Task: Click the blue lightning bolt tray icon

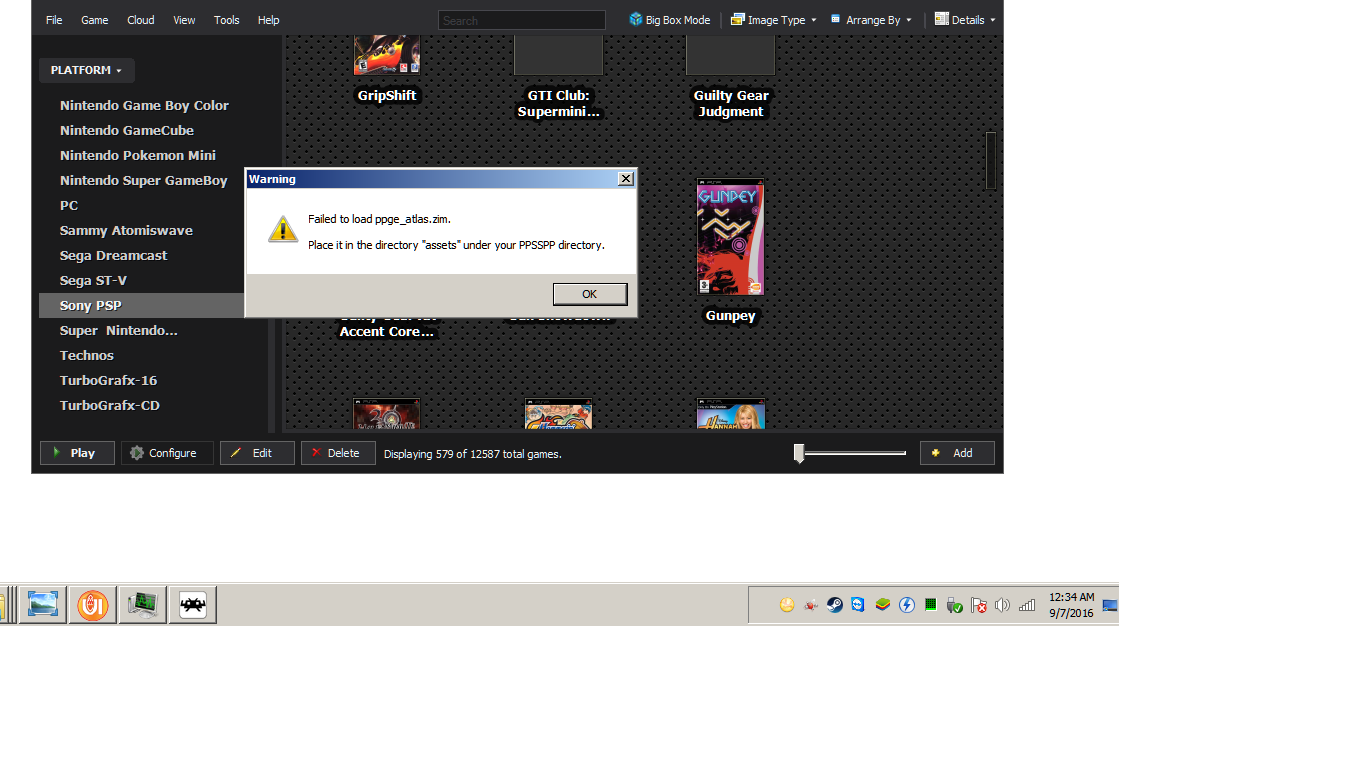Action: coord(906,605)
